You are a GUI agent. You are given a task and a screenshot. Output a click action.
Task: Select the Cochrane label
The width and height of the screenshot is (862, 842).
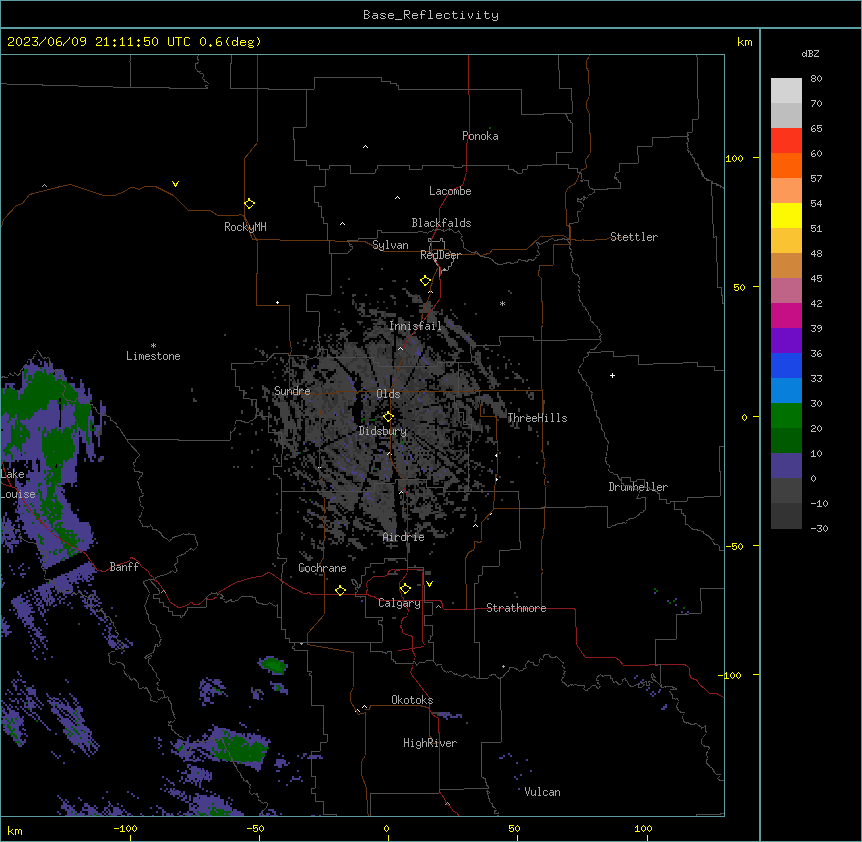[x=322, y=568]
